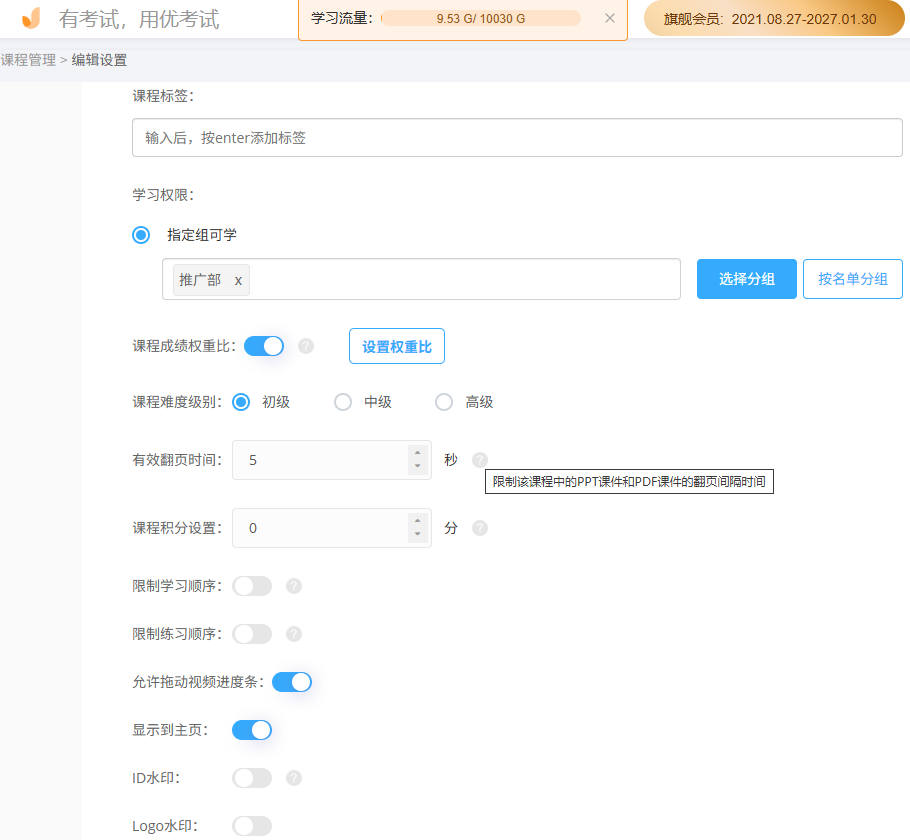Choose 高级 course difficulty
Screen dimensions: 910x840
443,401
